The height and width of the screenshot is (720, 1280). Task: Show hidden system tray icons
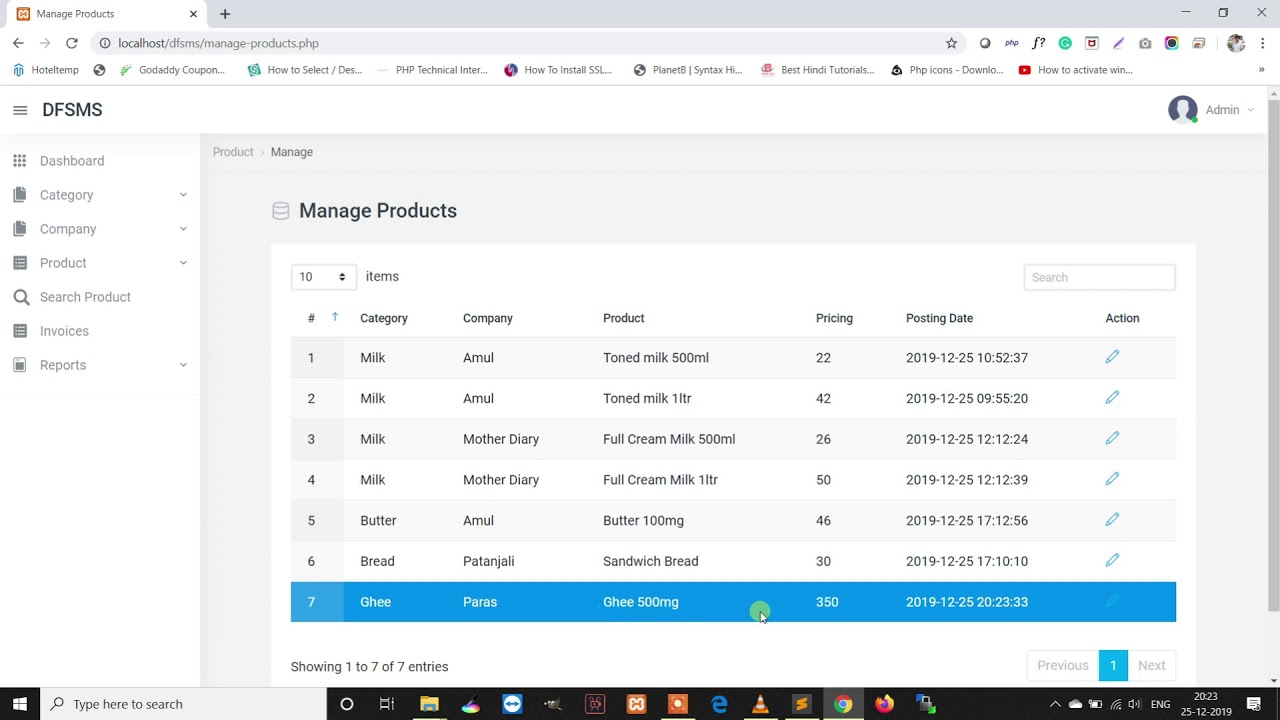[1054, 704]
